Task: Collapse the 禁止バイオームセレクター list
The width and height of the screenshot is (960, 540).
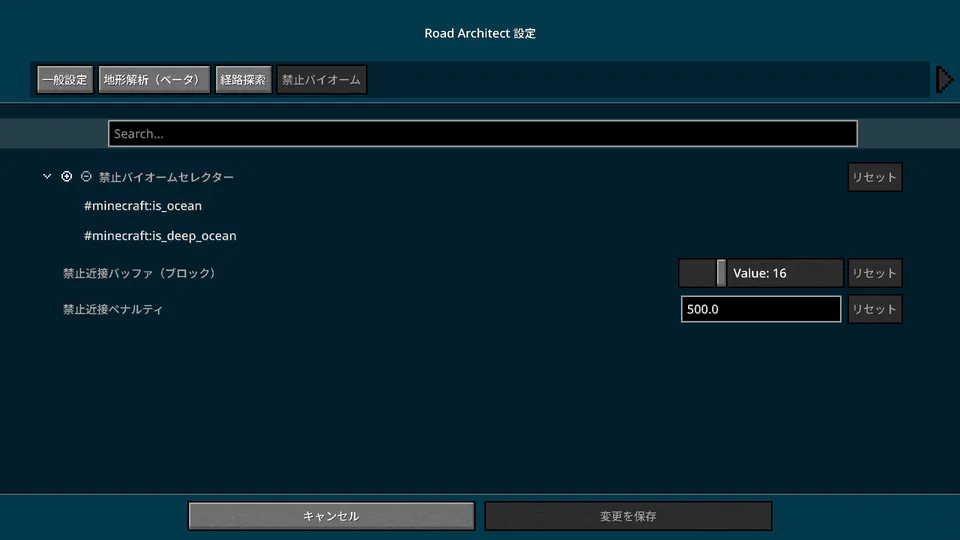Action: [x=47, y=177]
